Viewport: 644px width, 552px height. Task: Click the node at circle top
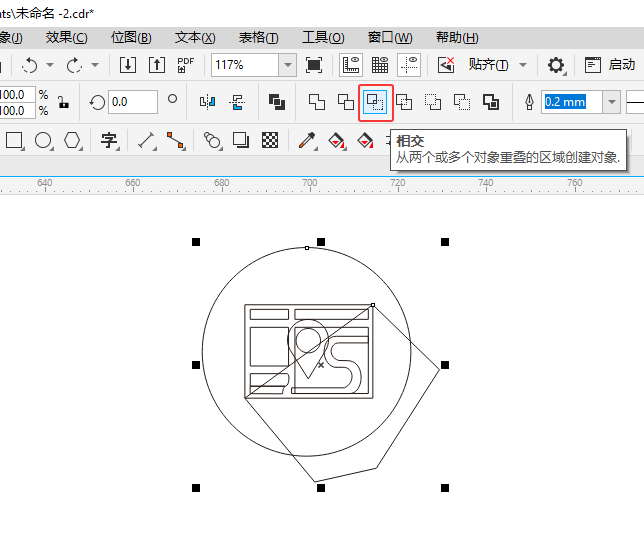pyautogui.click(x=307, y=248)
